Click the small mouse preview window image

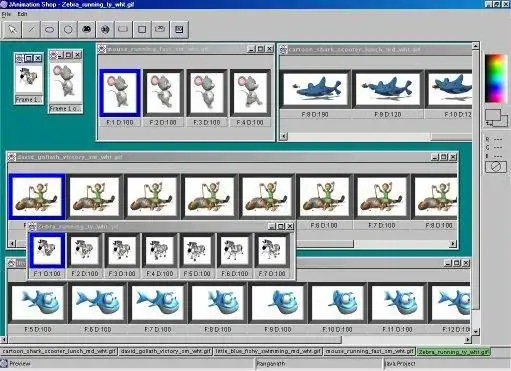(66, 81)
